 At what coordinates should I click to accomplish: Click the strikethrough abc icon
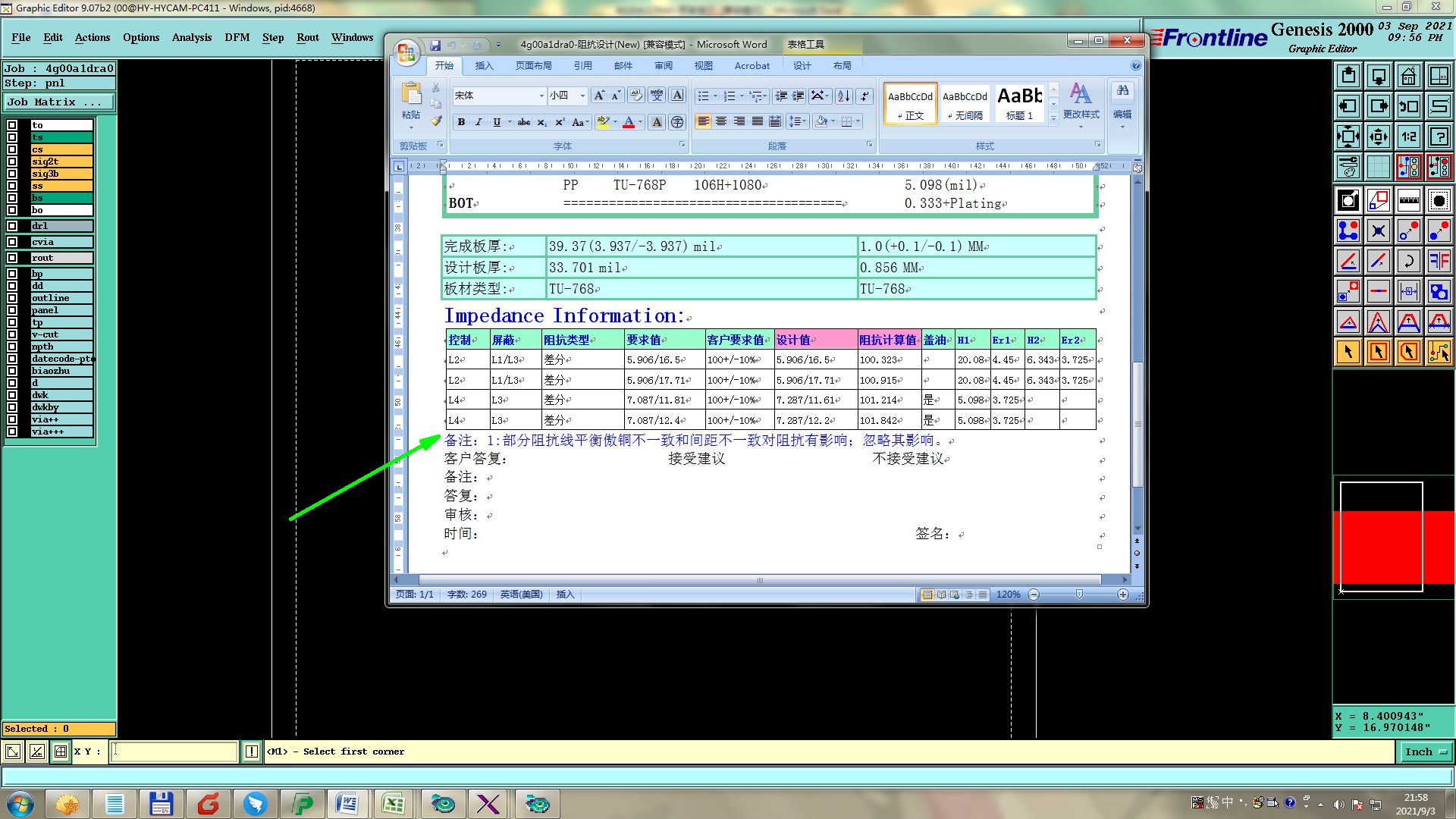[x=523, y=122]
